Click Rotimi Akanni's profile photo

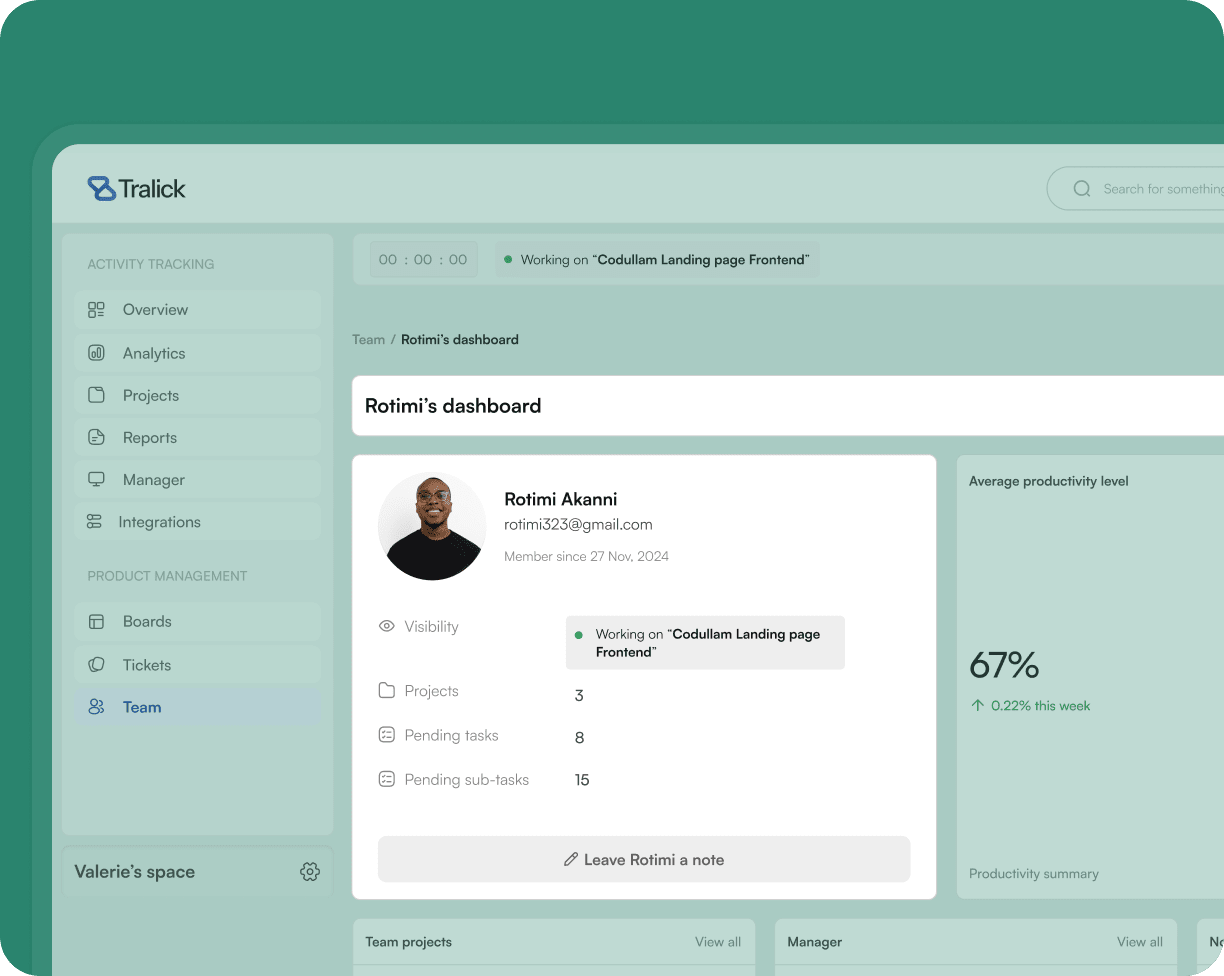coord(432,526)
